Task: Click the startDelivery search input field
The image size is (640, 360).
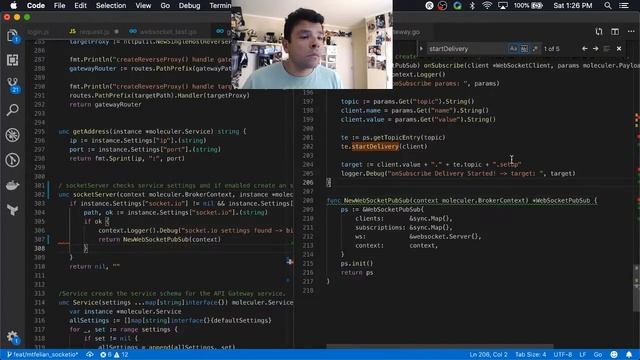Action: tap(466, 49)
